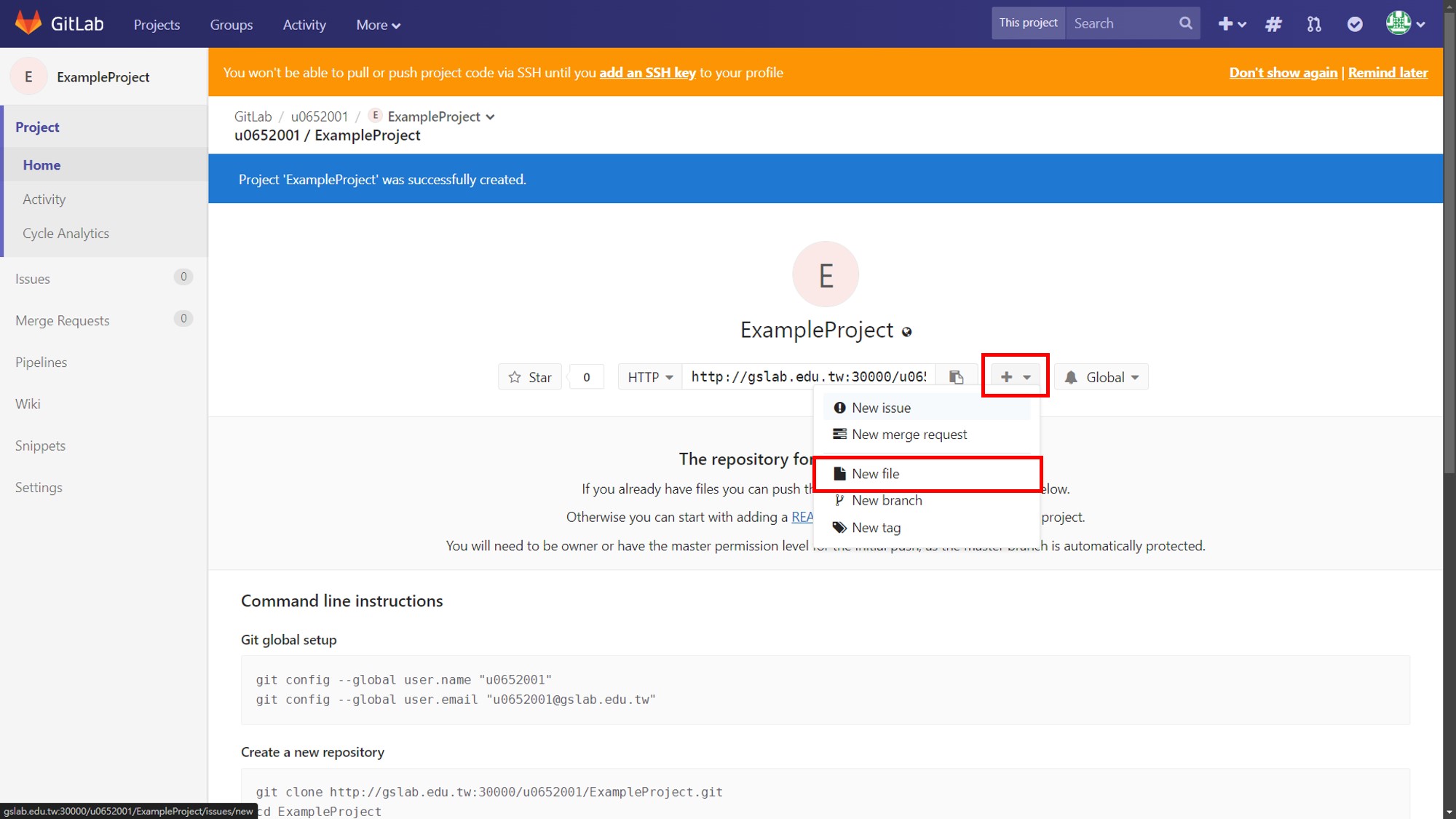Choose New tag from the dropdown
Viewport: 1456px width, 819px height.
(x=927, y=528)
